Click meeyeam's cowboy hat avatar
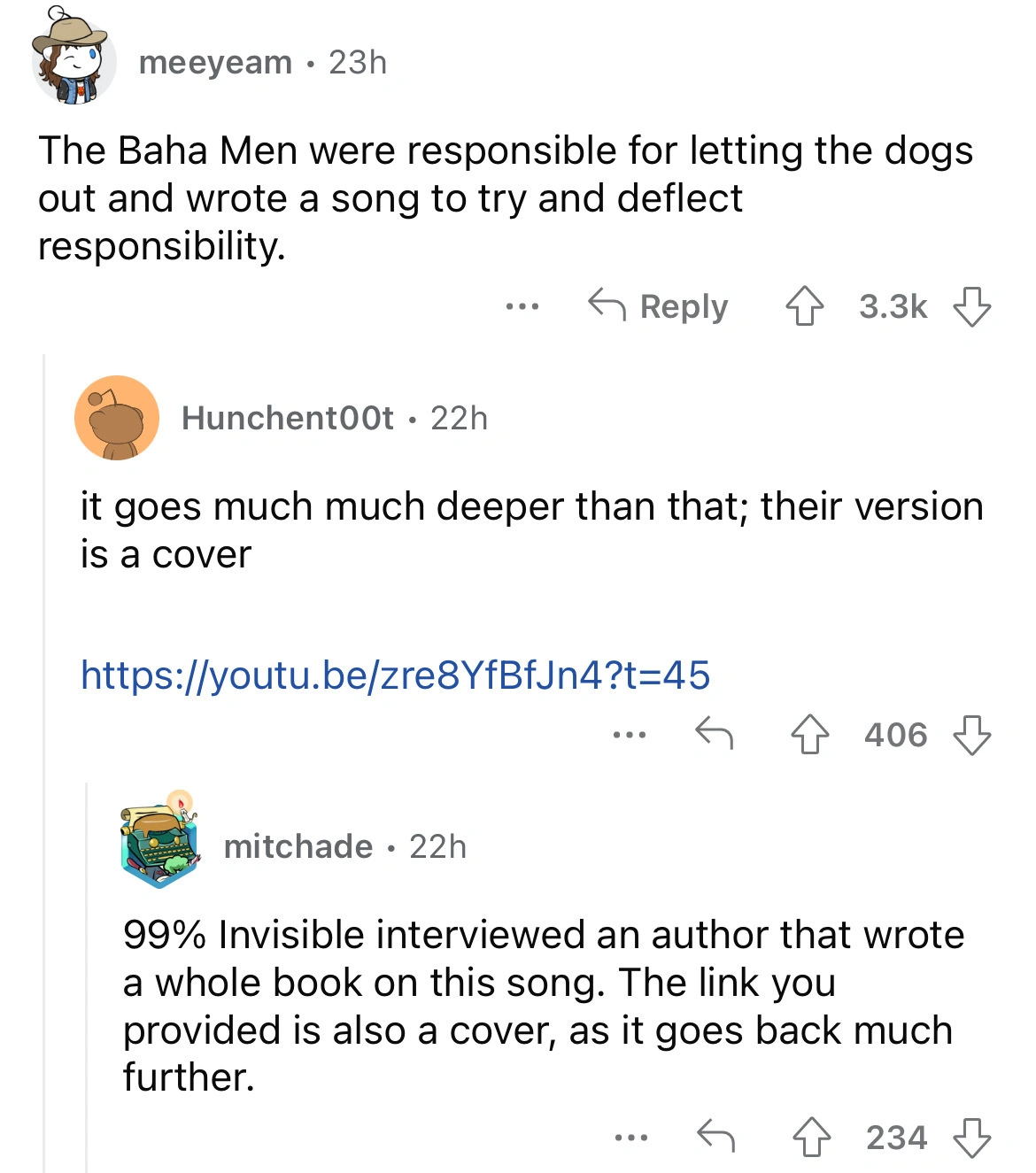The width and height of the screenshot is (1036, 1173). 73,58
